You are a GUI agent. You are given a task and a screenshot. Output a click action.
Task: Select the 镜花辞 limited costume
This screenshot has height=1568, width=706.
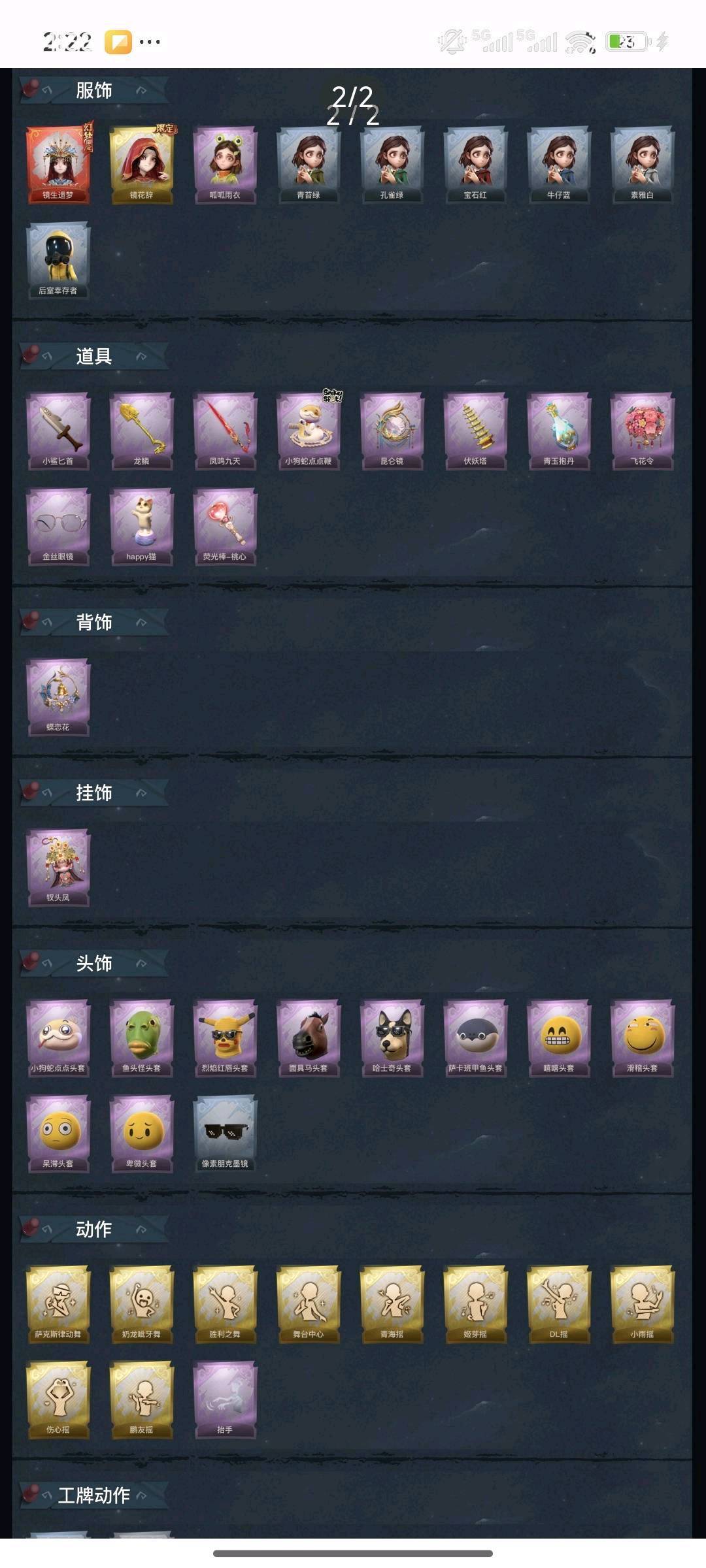coord(141,165)
